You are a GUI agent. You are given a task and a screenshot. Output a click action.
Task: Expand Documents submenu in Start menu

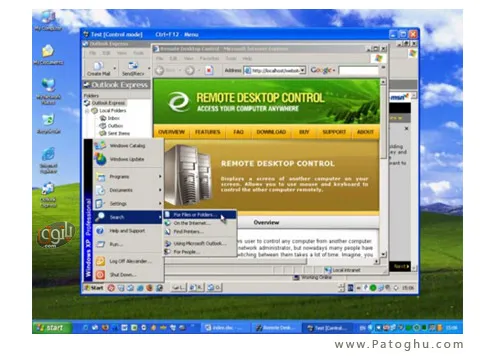pyautogui.click(x=128, y=190)
